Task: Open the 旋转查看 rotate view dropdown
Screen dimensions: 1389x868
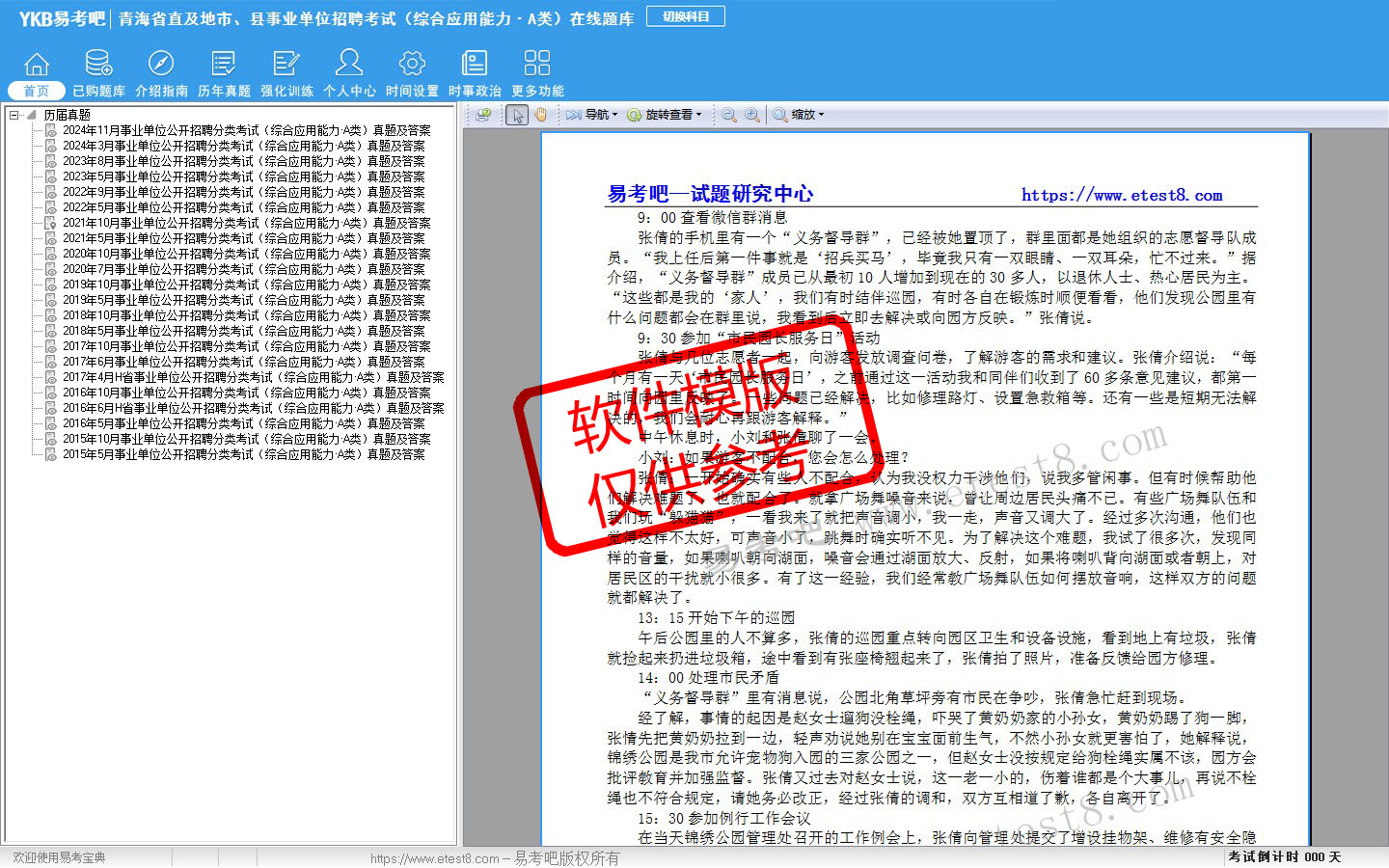Action: pyautogui.click(x=667, y=115)
